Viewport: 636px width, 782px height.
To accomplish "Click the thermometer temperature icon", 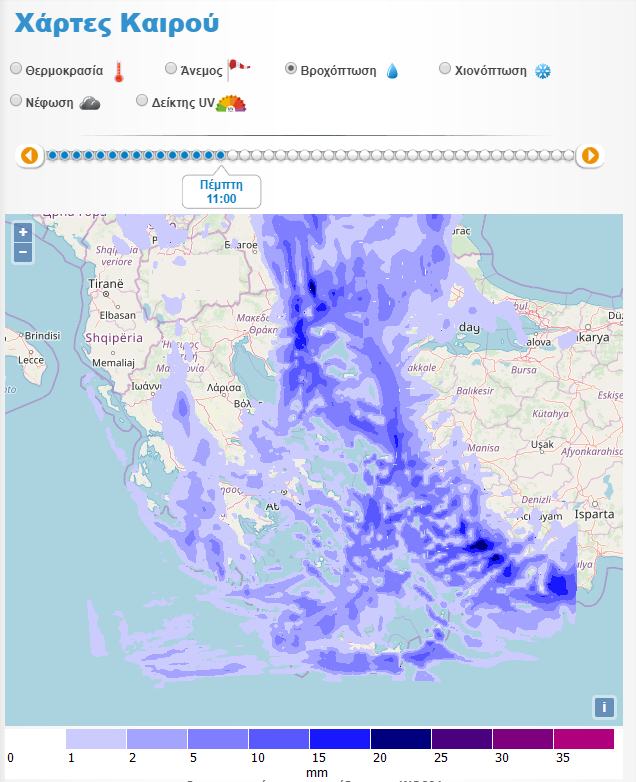I will [x=119, y=71].
